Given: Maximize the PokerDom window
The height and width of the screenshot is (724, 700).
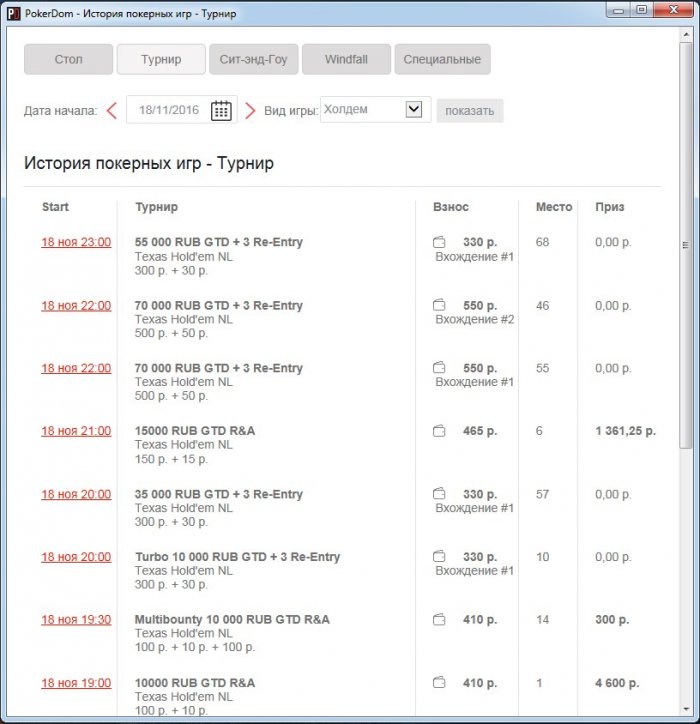Looking at the screenshot, I should 642,10.
